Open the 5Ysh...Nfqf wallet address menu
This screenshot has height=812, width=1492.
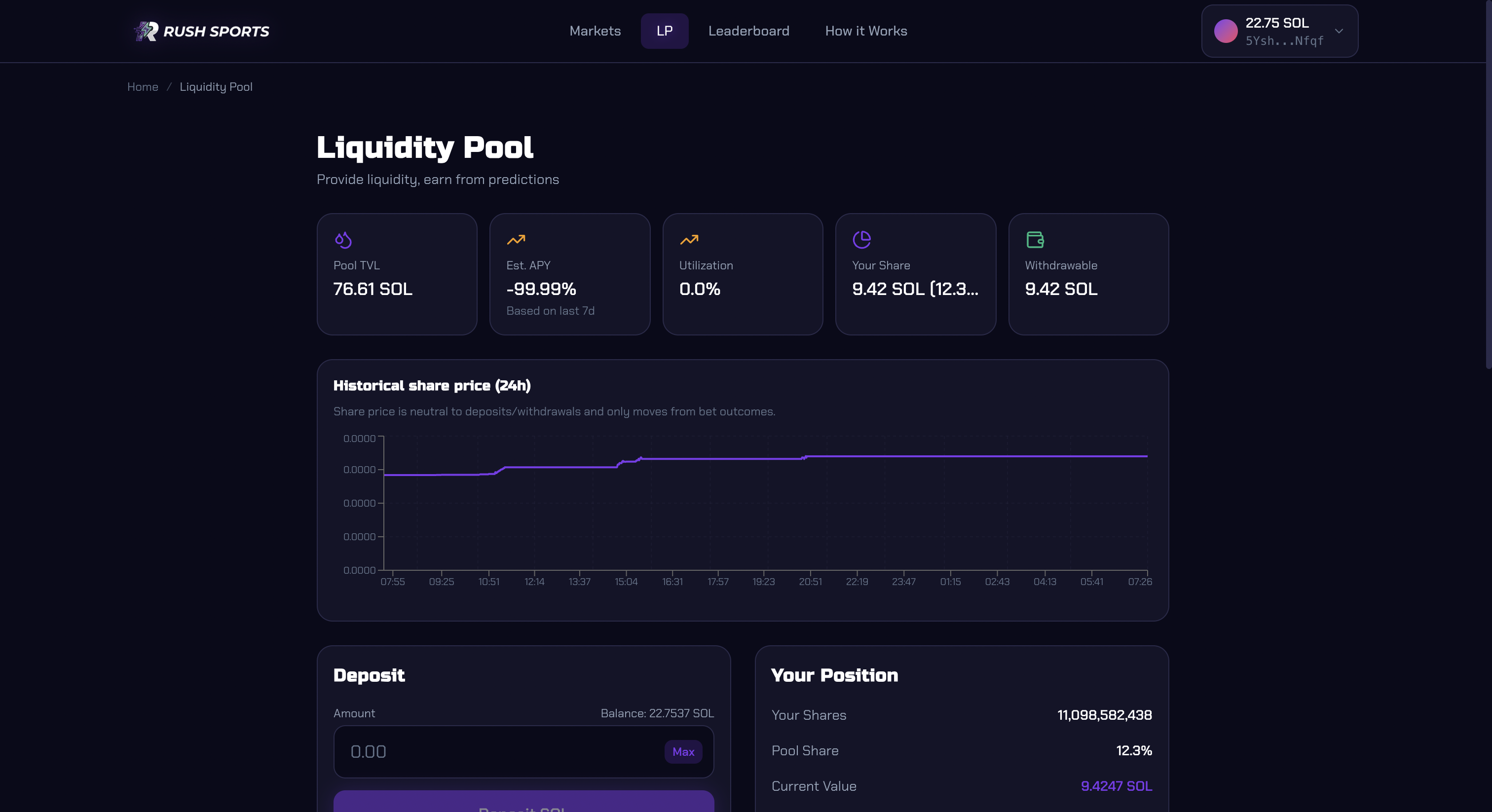(x=1284, y=40)
